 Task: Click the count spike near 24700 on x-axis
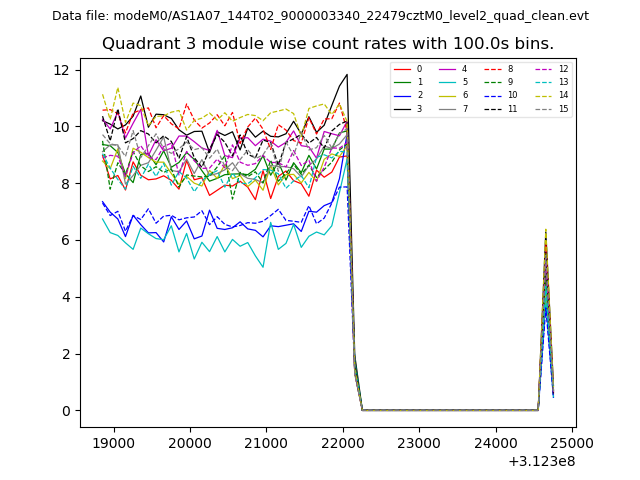(x=545, y=232)
